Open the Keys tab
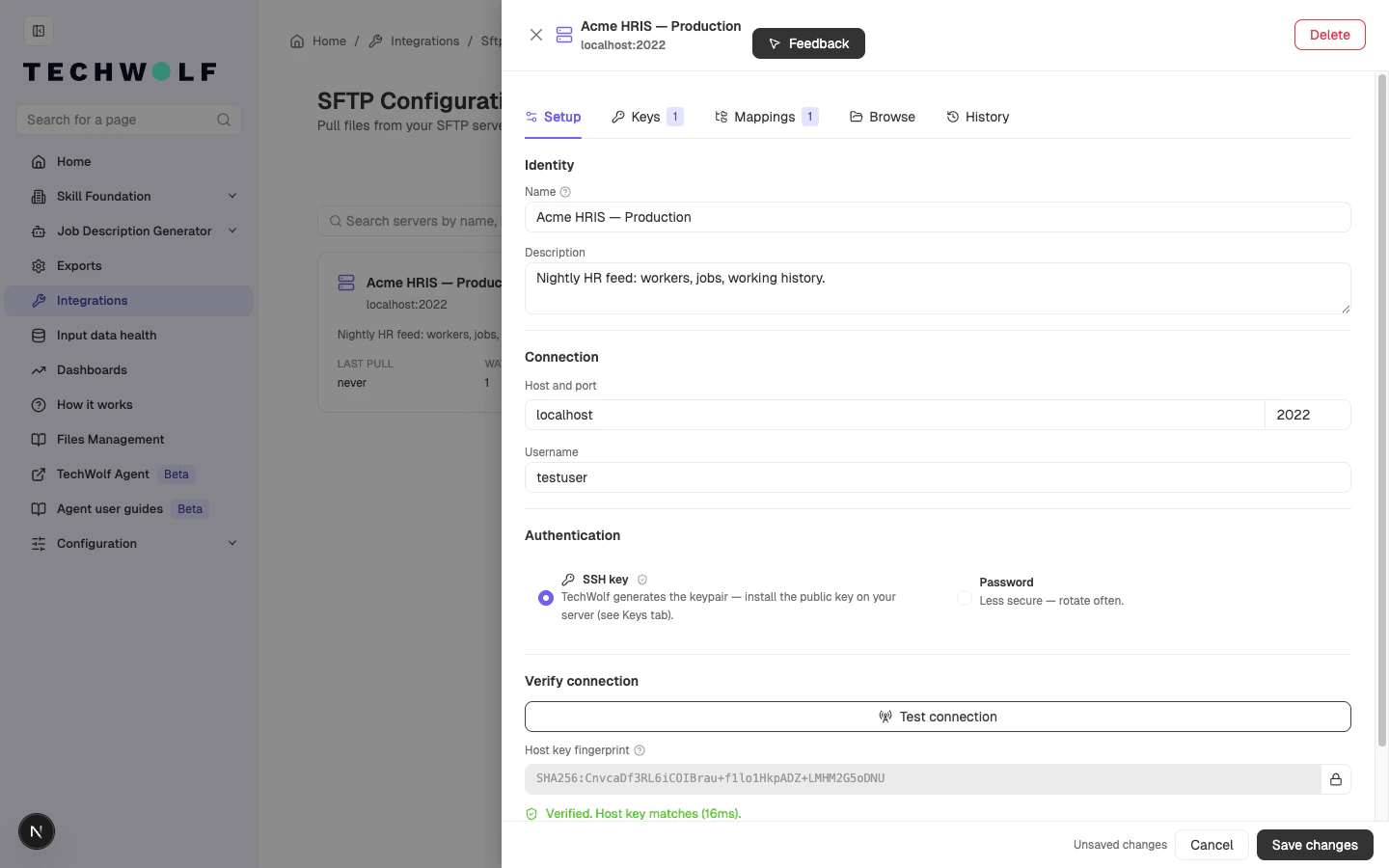1389x868 pixels. (x=647, y=117)
